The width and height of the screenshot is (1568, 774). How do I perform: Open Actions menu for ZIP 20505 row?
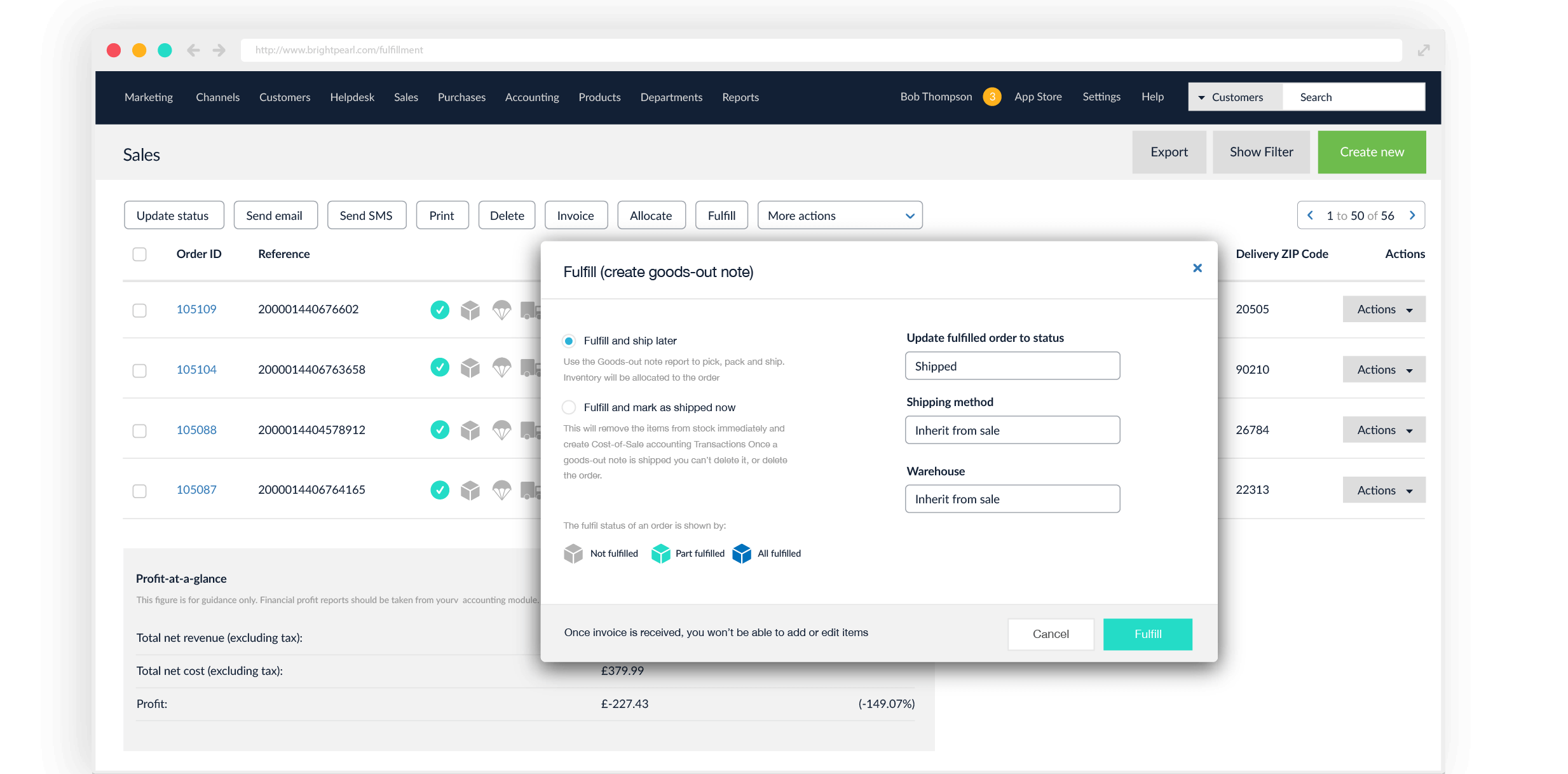tap(1384, 309)
